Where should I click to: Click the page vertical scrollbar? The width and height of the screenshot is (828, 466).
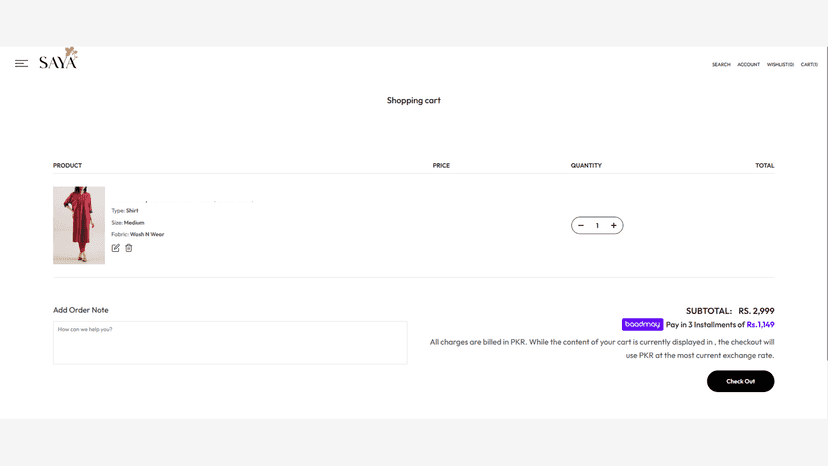825,203
